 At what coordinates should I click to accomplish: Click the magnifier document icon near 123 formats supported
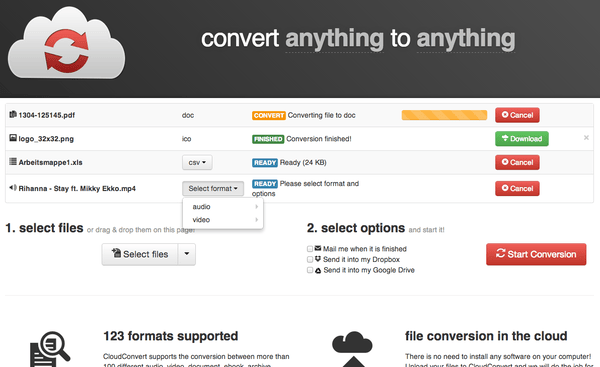click(x=50, y=349)
